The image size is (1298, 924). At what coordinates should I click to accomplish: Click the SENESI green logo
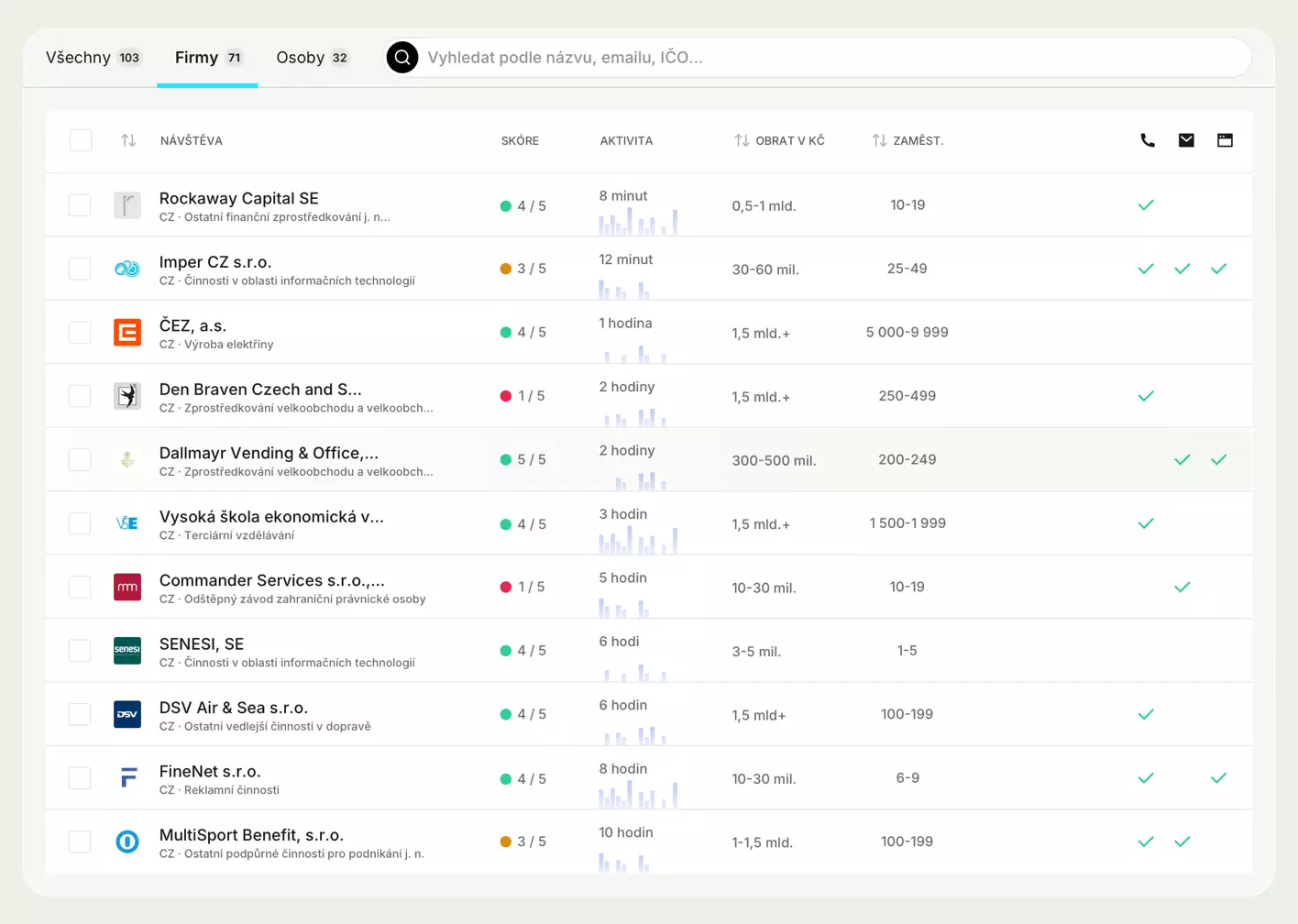(127, 651)
